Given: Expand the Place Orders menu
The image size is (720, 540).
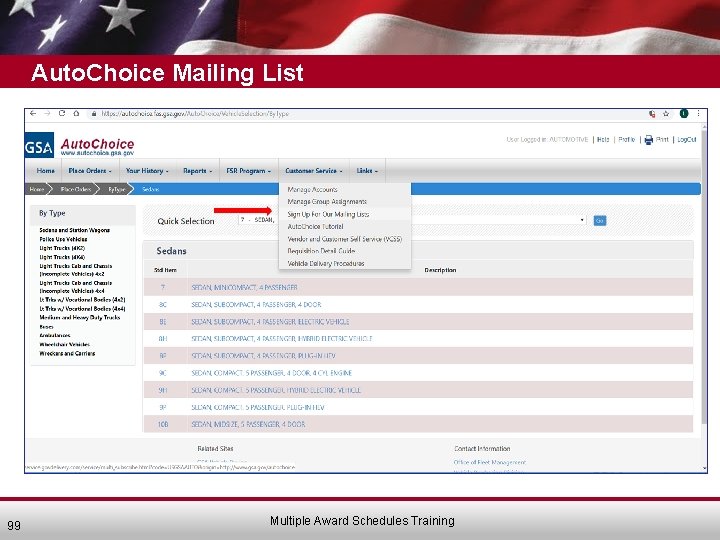Looking at the screenshot, I should (90, 170).
